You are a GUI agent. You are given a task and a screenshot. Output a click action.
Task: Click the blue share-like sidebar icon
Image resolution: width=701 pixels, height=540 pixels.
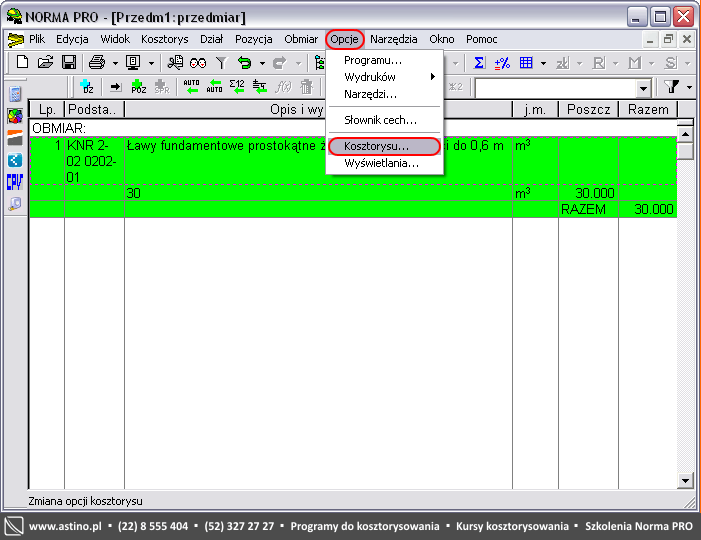click(15, 160)
